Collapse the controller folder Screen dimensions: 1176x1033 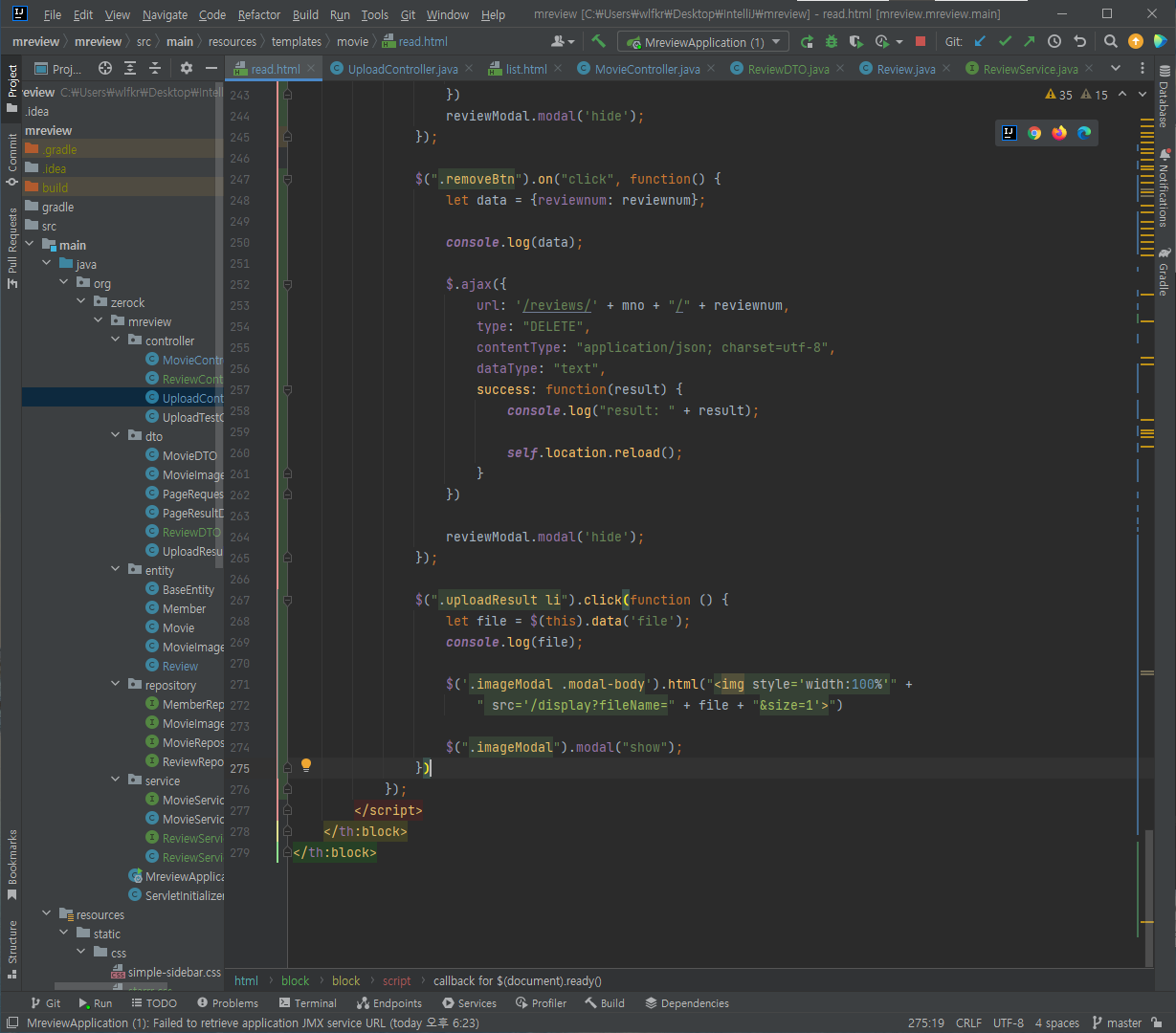tap(117, 341)
